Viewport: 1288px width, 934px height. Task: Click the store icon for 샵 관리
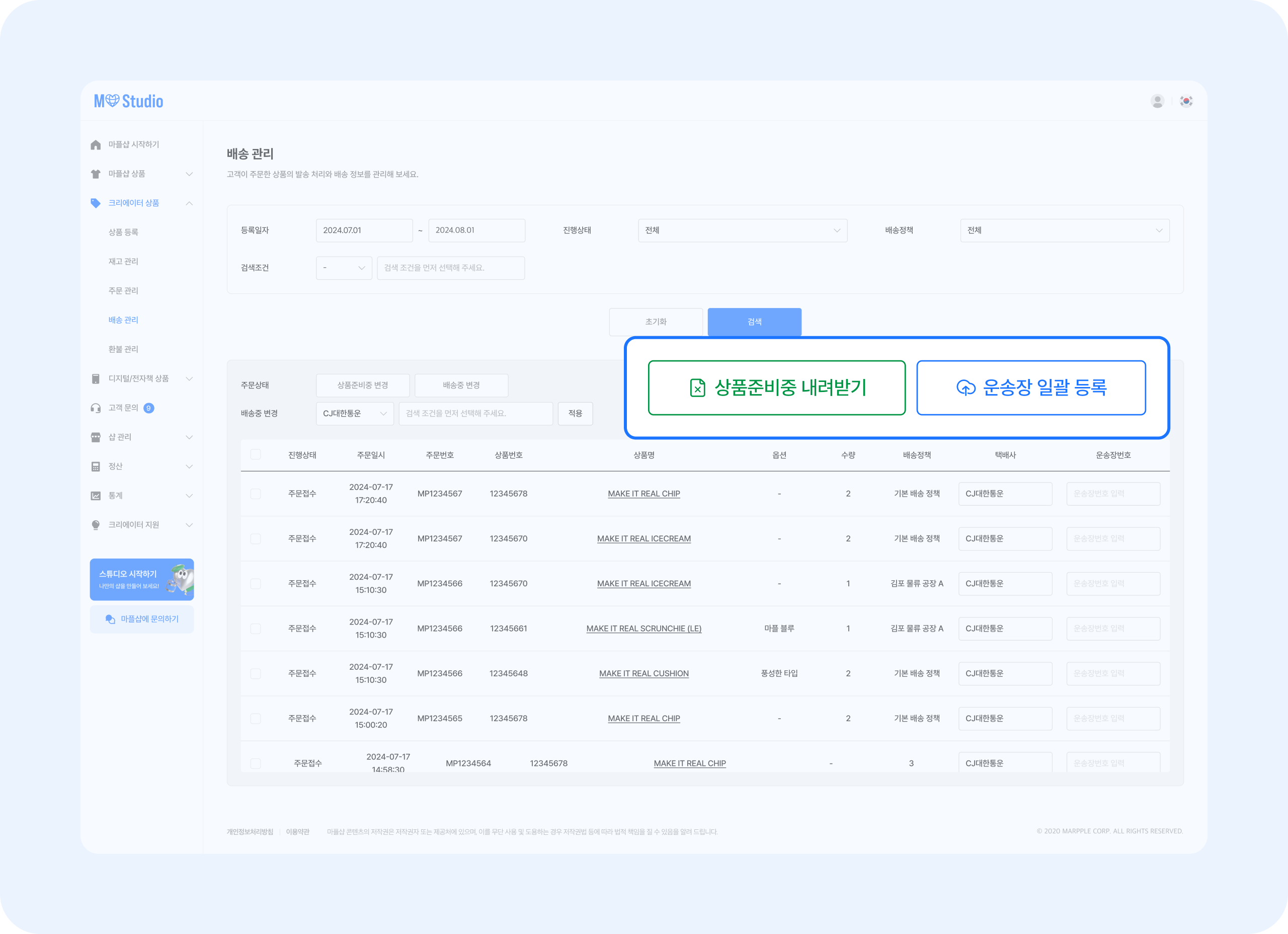[96, 437]
